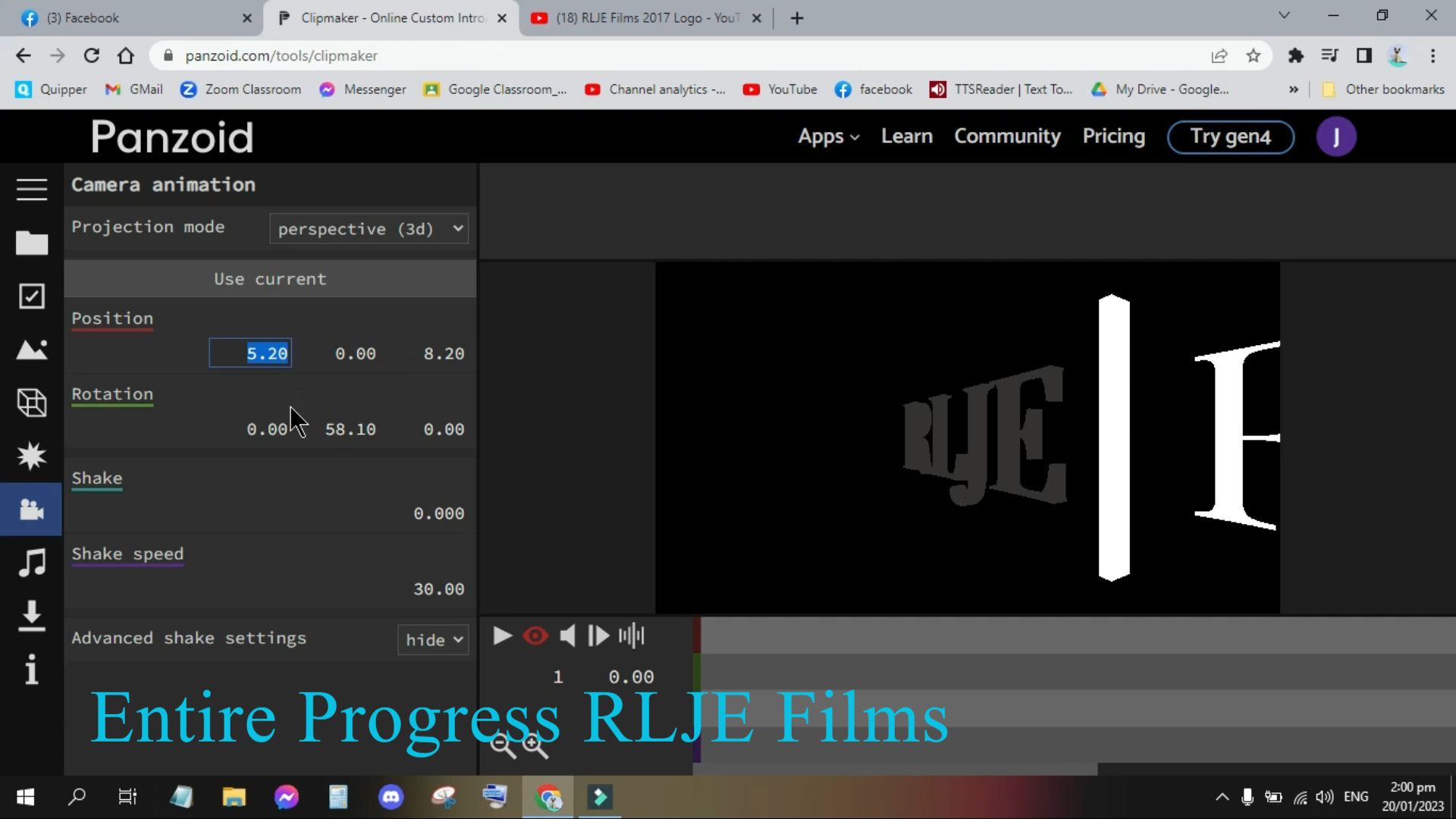The image size is (1456, 819).
Task: Open the Projects folder icon in sidebar
Action: point(32,243)
